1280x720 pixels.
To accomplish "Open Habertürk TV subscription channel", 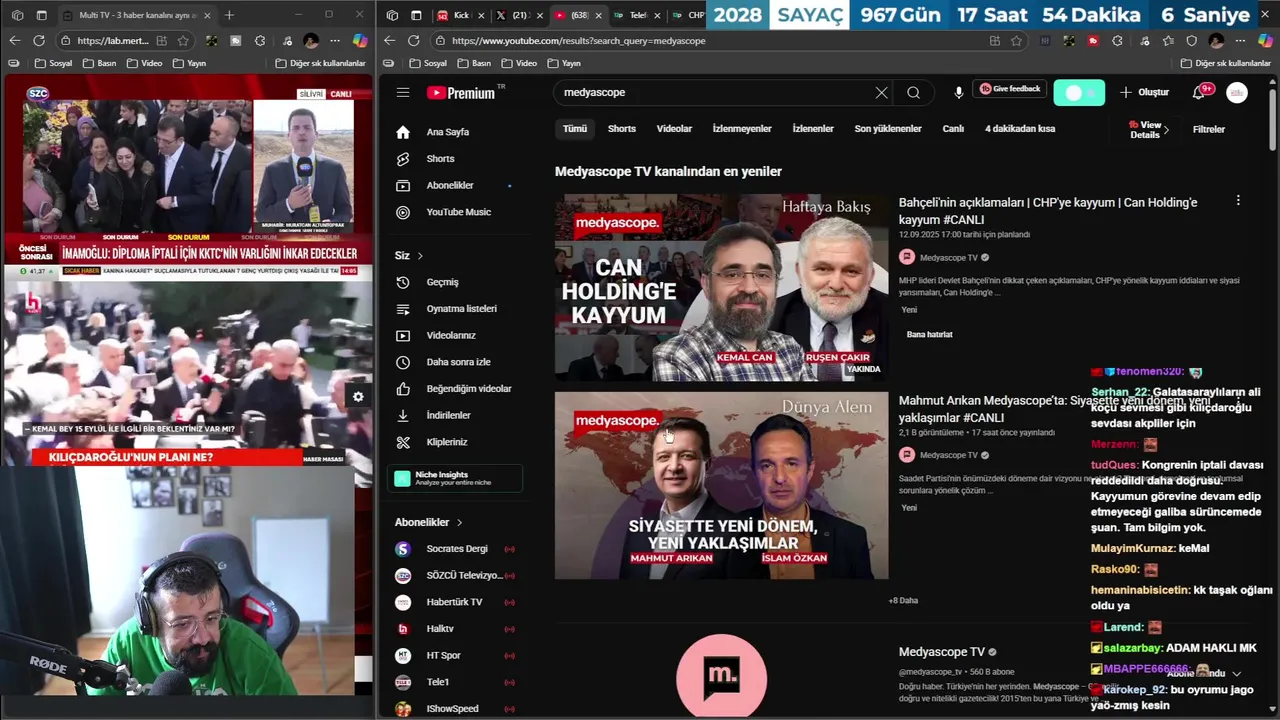I will (x=455, y=602).
